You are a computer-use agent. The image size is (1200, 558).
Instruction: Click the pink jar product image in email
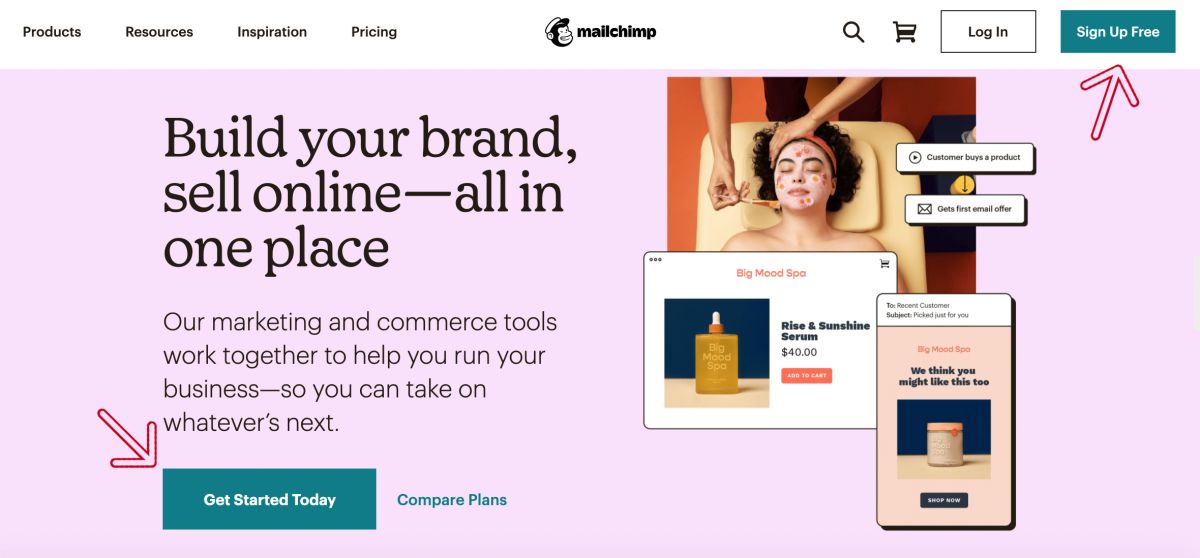pyautogui.click(x=944, y=440)
